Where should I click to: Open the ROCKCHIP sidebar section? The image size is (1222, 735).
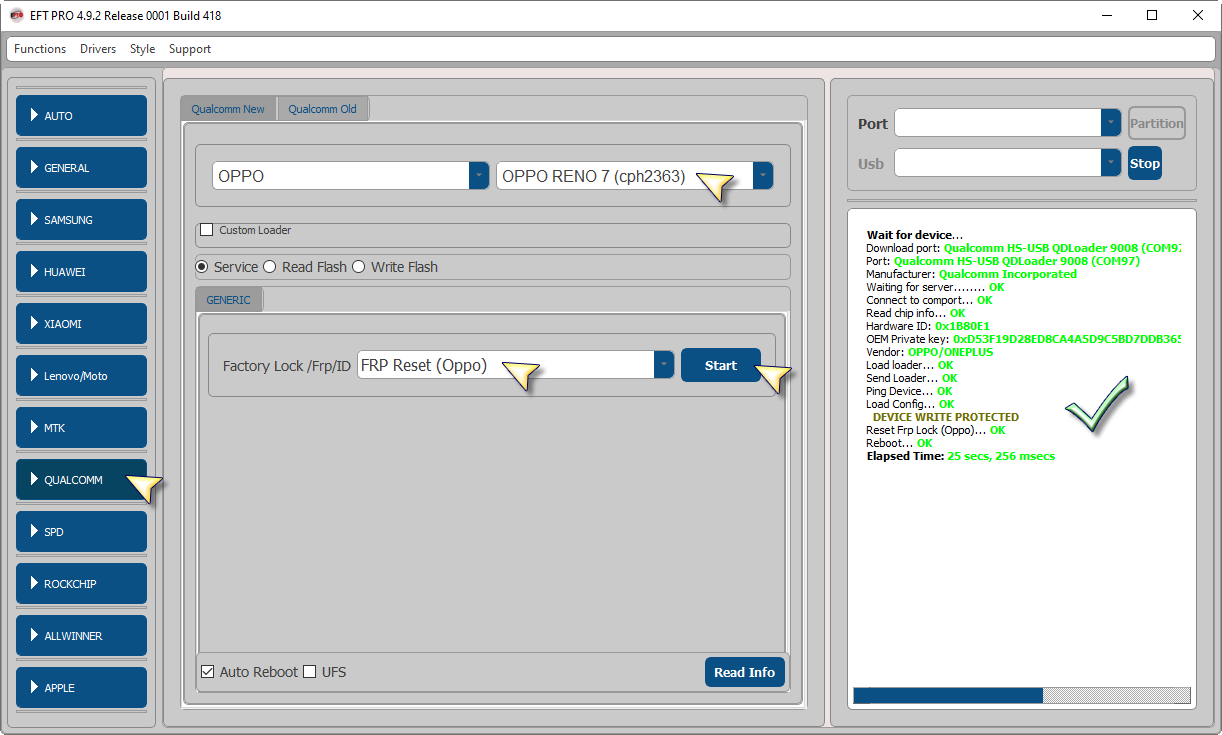[81, 584]
